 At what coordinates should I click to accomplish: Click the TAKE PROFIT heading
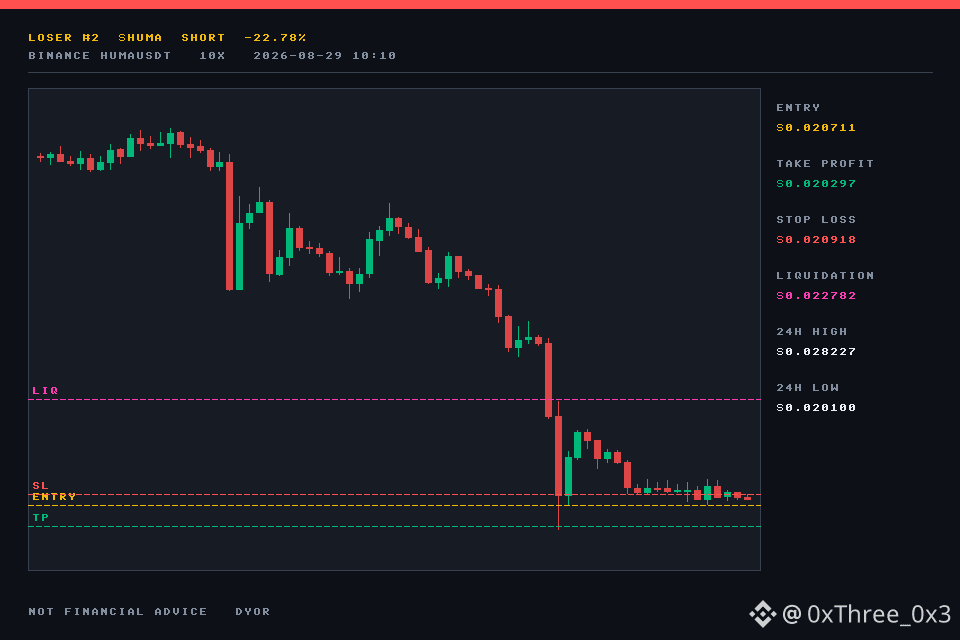(825, 164)
